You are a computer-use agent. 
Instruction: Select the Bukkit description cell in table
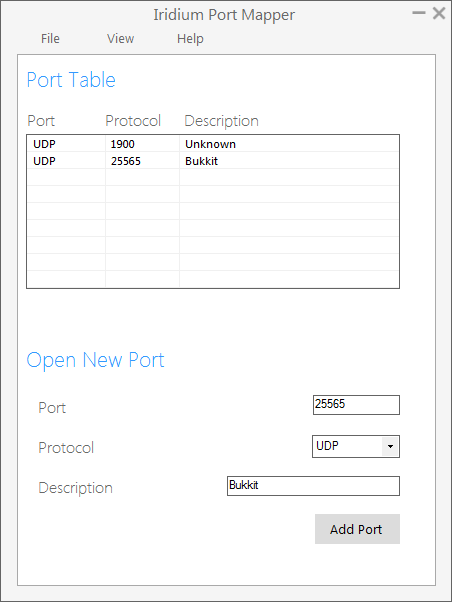(289, 161)
